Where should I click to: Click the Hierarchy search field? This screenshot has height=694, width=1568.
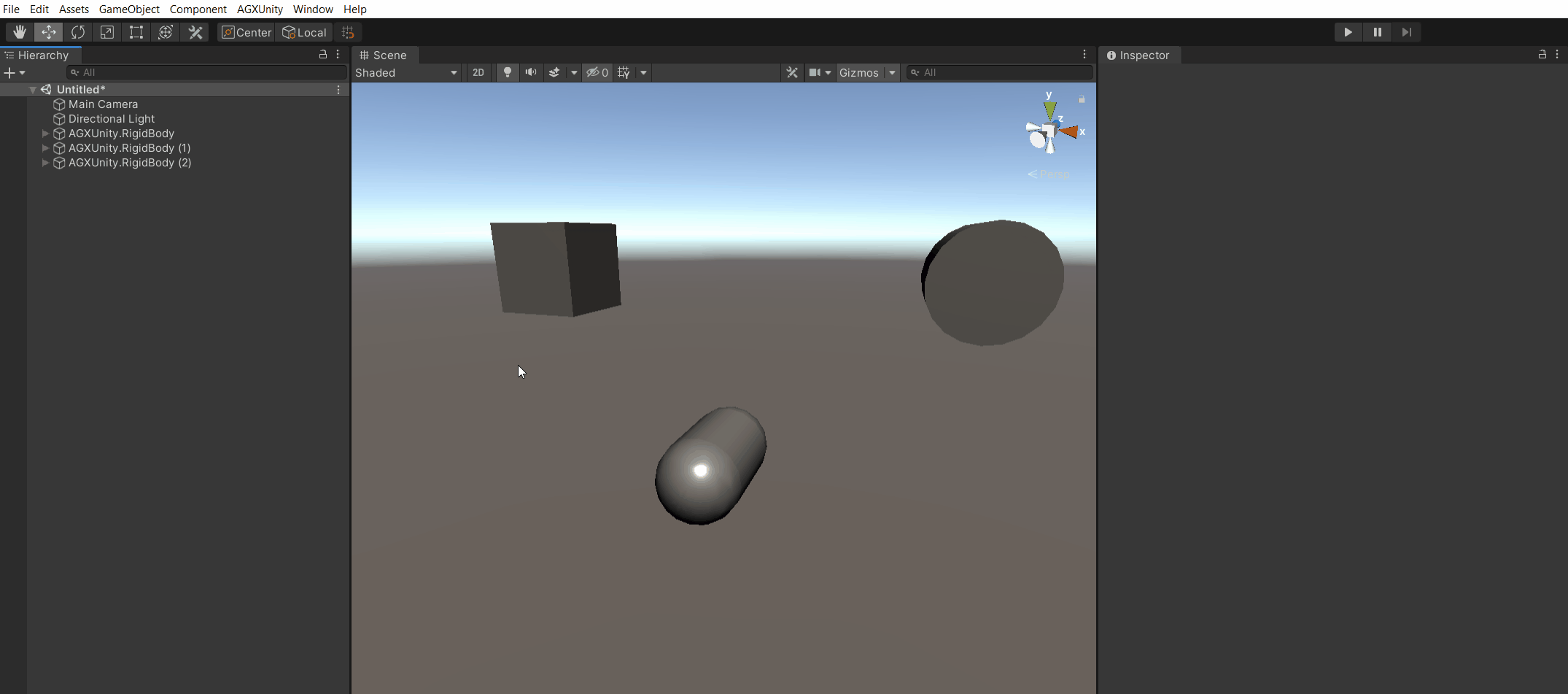[x=206, y=72]
